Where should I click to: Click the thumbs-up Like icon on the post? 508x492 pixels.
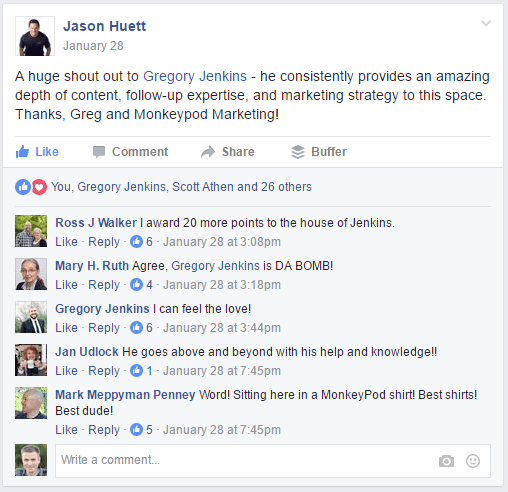click(22, 152)
